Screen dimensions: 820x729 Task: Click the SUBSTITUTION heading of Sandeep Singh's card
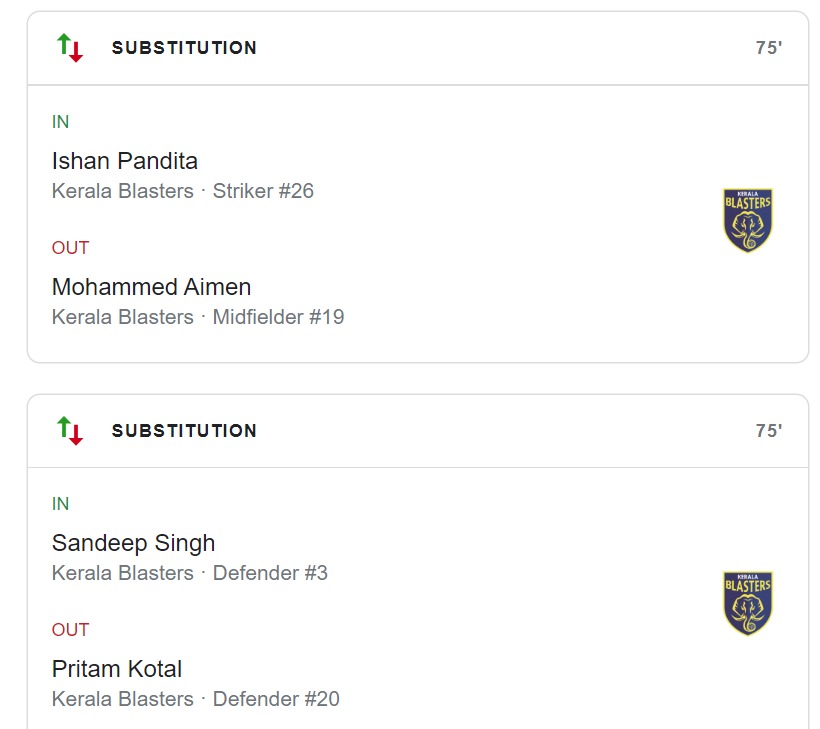[184, 431]
